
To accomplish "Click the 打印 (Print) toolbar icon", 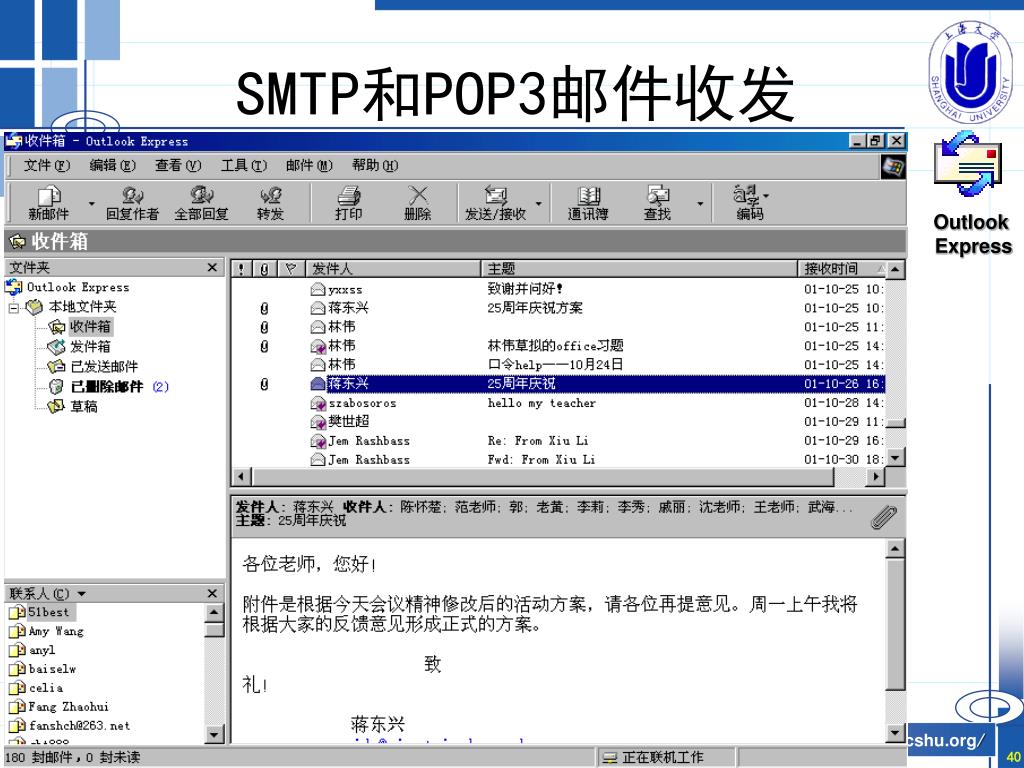I will click(349, 202).
